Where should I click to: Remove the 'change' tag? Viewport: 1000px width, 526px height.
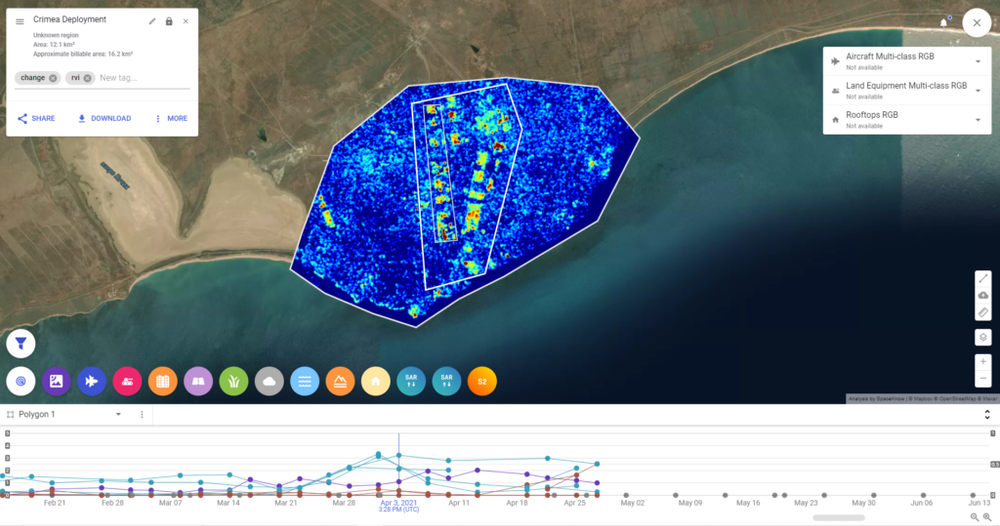click(x=54, y=78)
